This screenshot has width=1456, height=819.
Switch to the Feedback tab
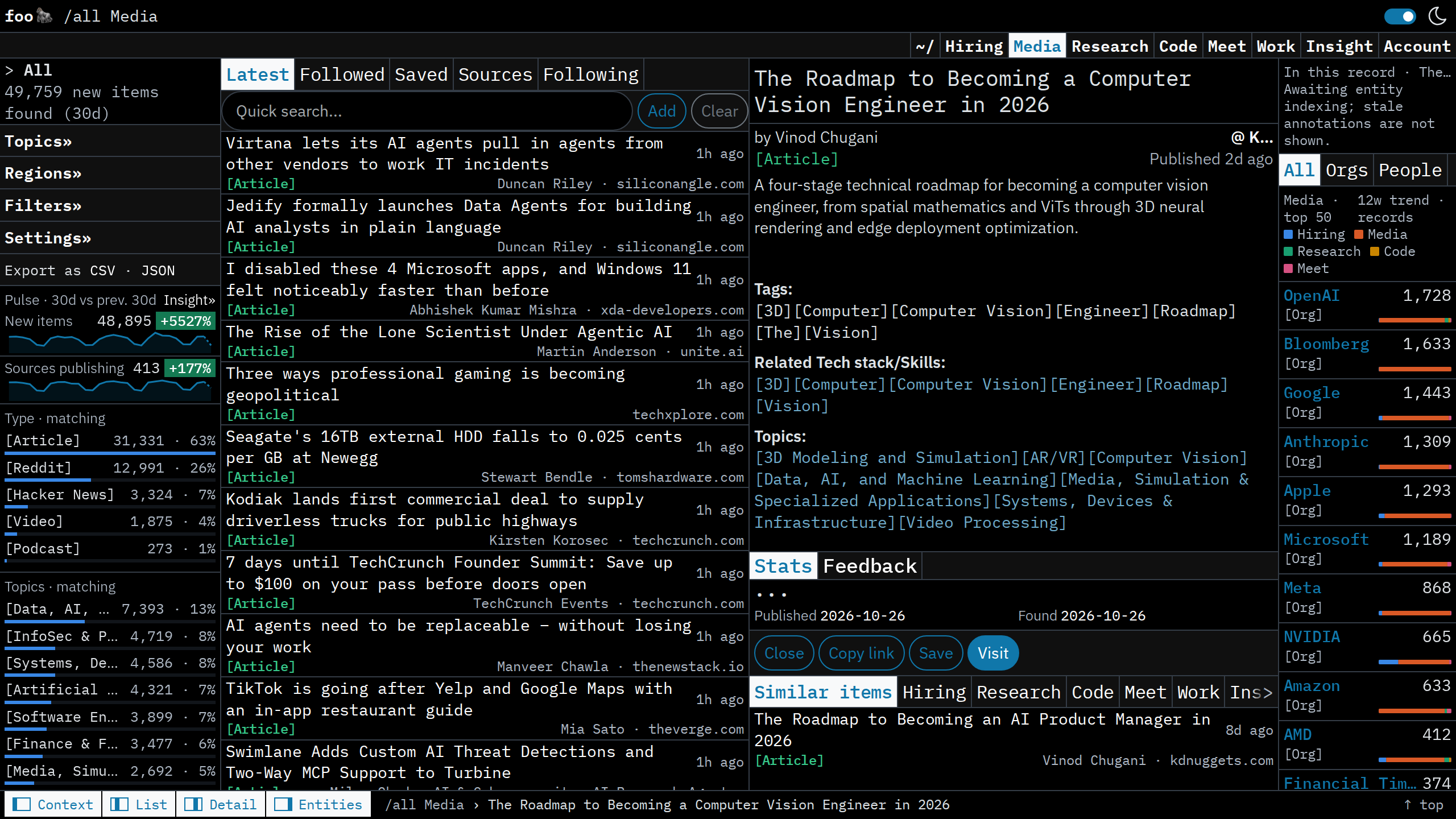point(870,566)
